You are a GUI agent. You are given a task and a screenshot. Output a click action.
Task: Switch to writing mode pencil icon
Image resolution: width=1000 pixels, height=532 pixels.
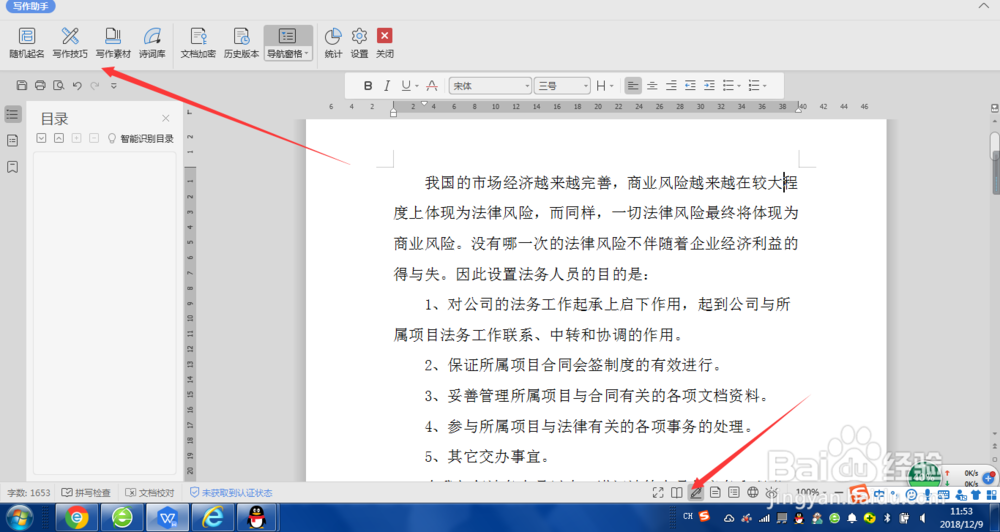click(696, 492)
